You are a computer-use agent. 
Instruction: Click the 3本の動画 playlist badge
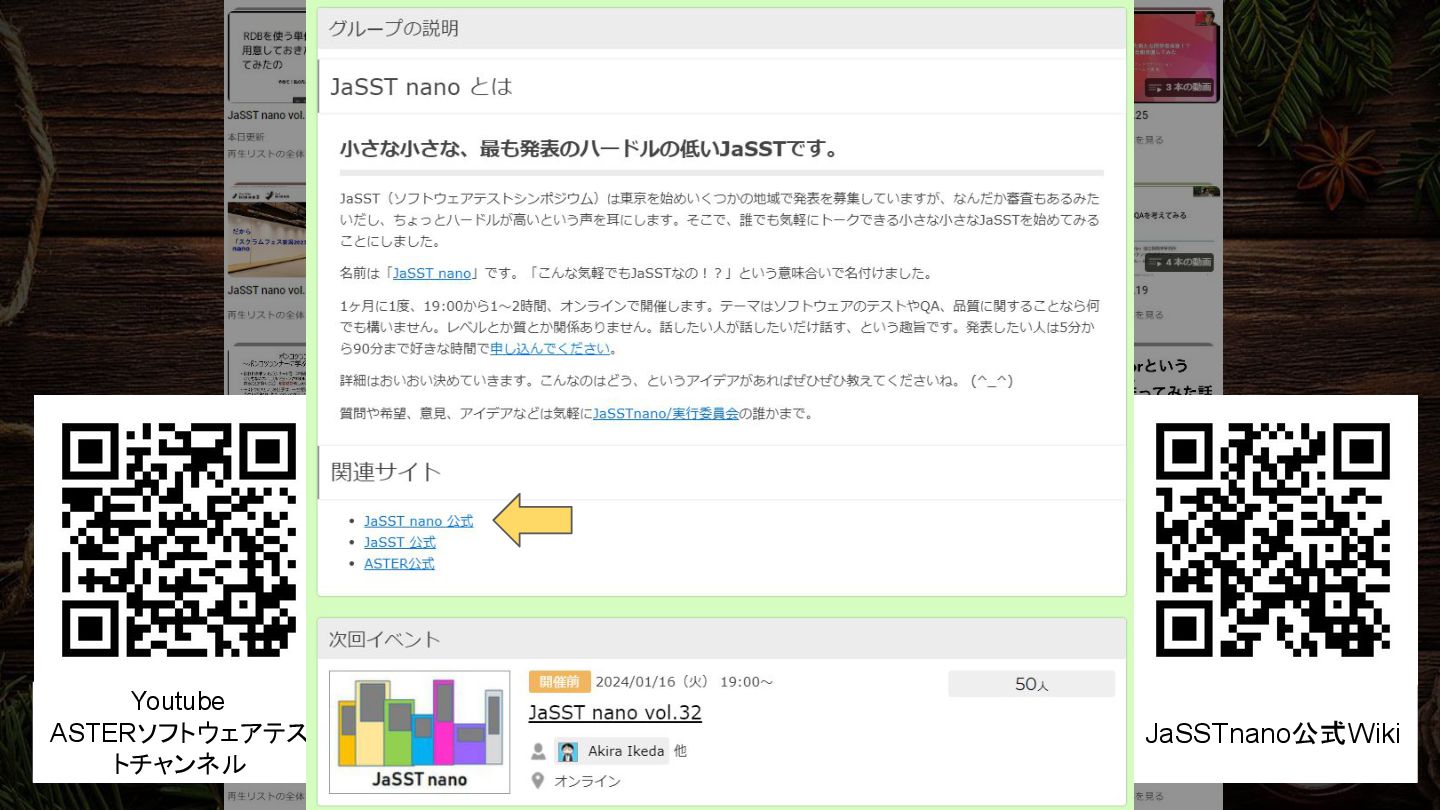pos(1179,87)
